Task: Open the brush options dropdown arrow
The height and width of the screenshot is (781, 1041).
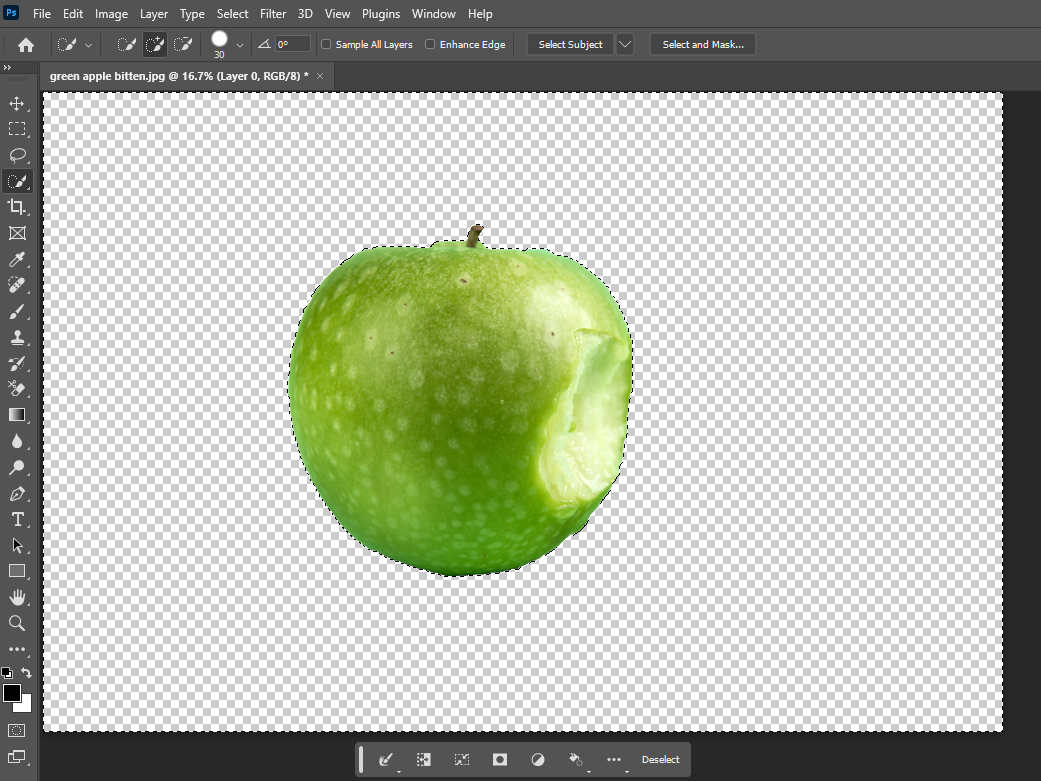Action: 240,45
